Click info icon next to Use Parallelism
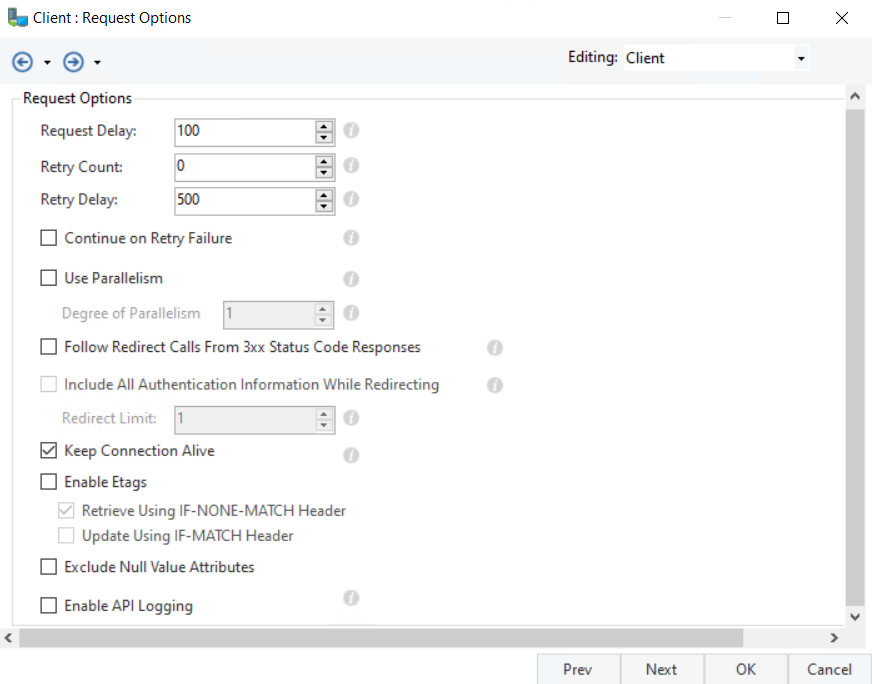Screen dimensions: 872x684 point(351,279)
